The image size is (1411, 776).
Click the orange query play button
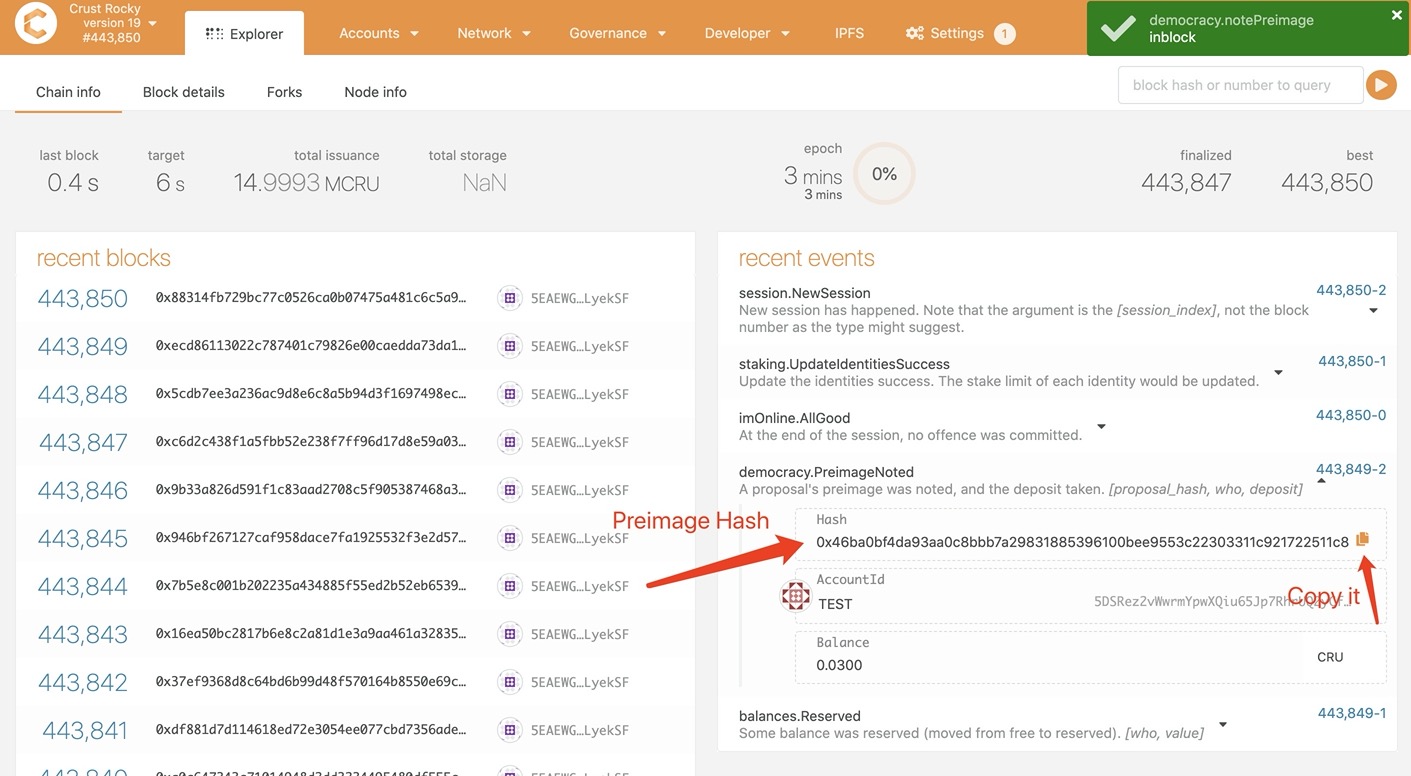point(1381,85)
